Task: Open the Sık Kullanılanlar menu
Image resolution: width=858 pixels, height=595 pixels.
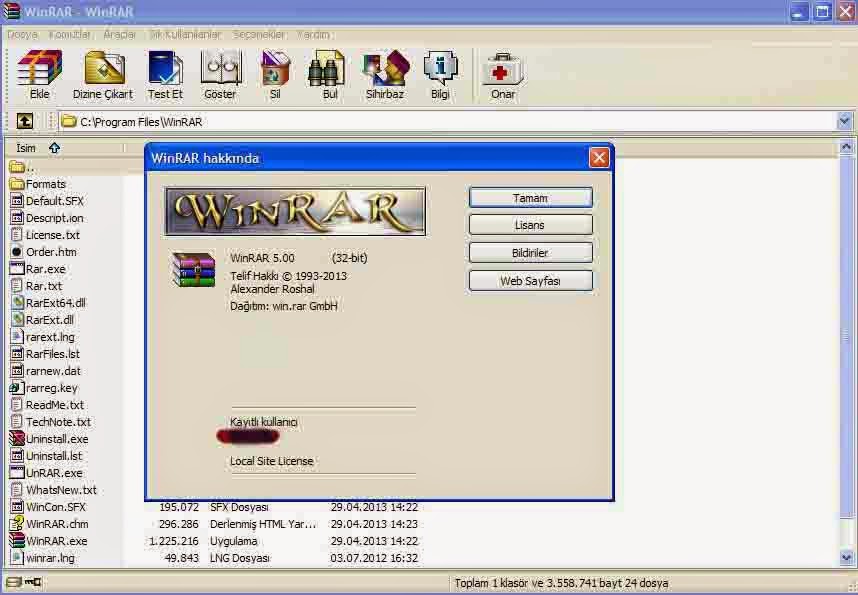Action: point(185,34)
